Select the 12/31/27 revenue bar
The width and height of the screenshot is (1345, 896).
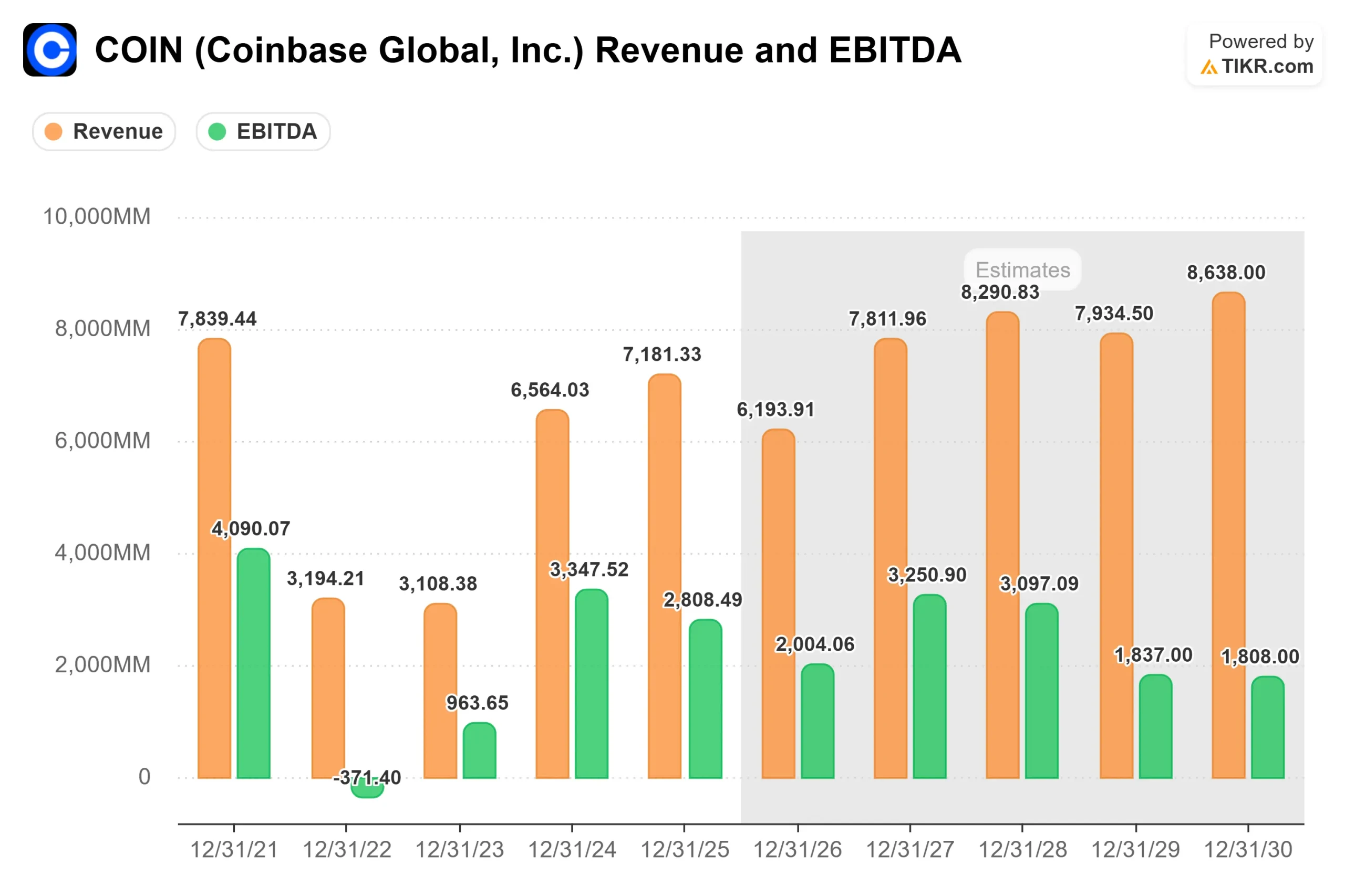pyautogui.click(x=890, y=558)
